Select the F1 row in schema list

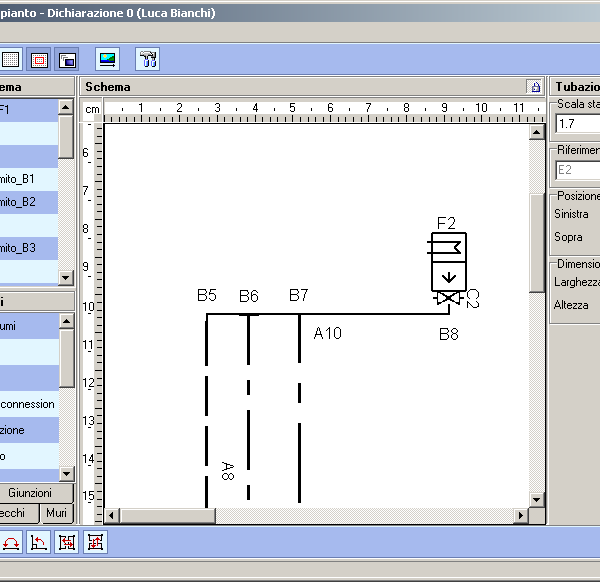(x=29, y=110)
